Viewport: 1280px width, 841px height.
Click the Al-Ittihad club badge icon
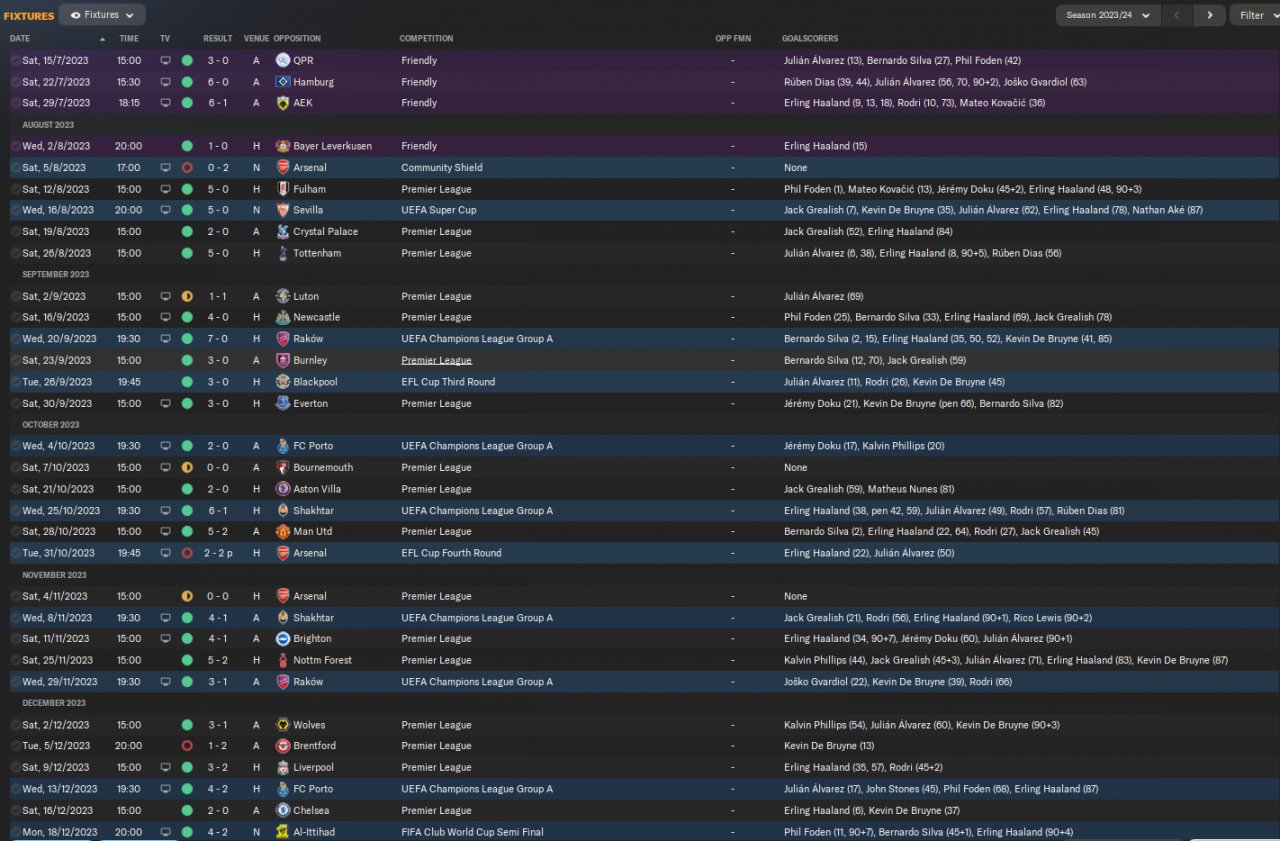click(283, 832)
